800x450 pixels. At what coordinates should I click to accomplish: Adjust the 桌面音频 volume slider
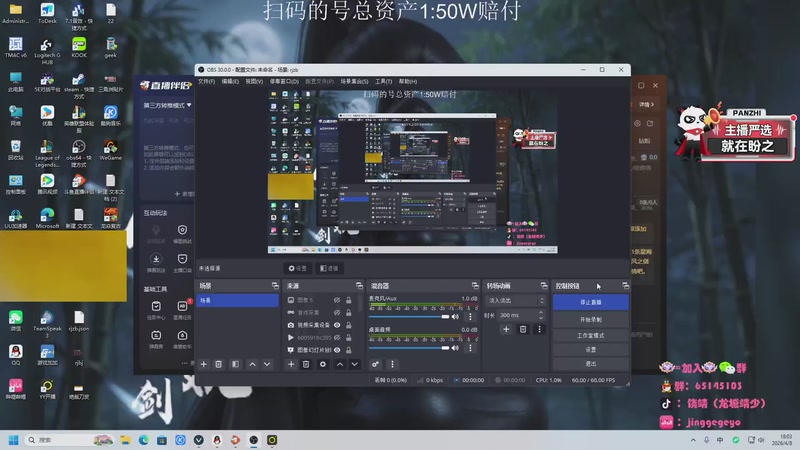click(409, 348)
